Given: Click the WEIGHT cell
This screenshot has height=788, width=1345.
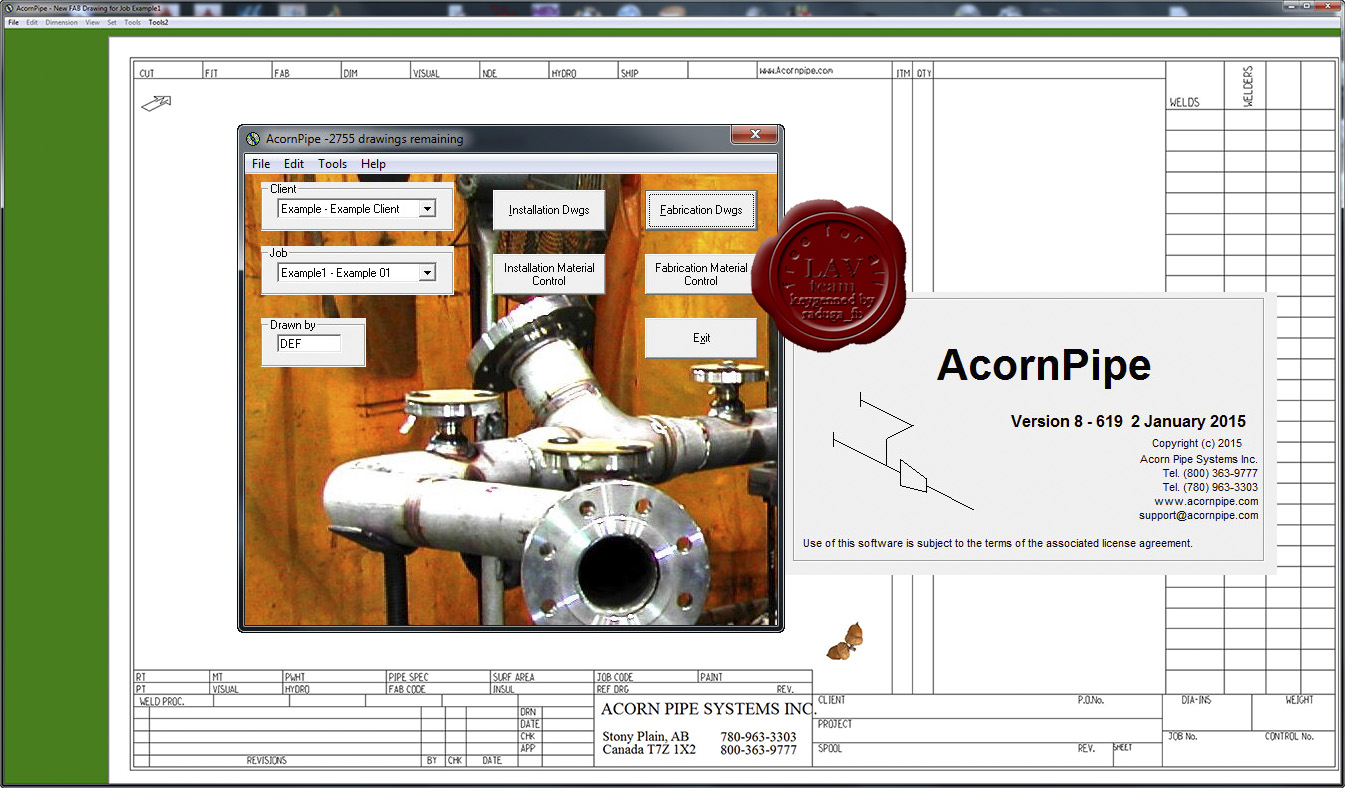Looking at the screenshot, I should (1293, 713).
